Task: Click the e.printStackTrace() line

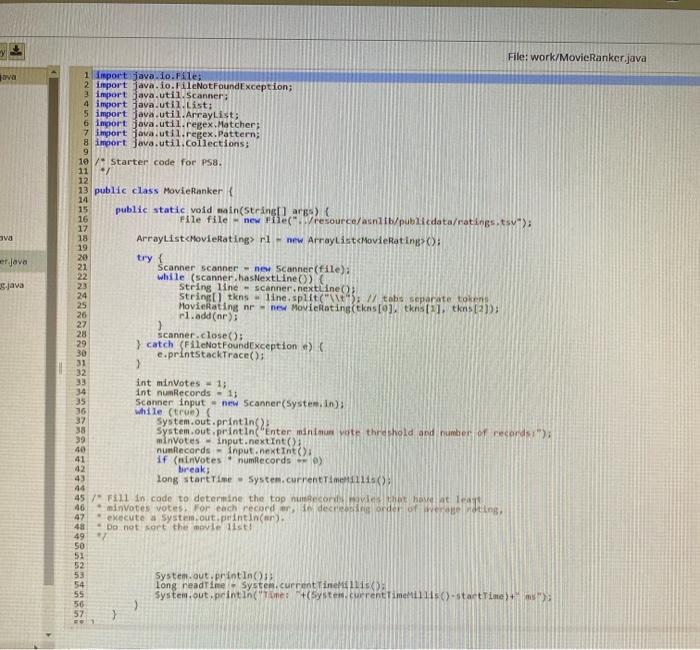Action: pos(211,355)
